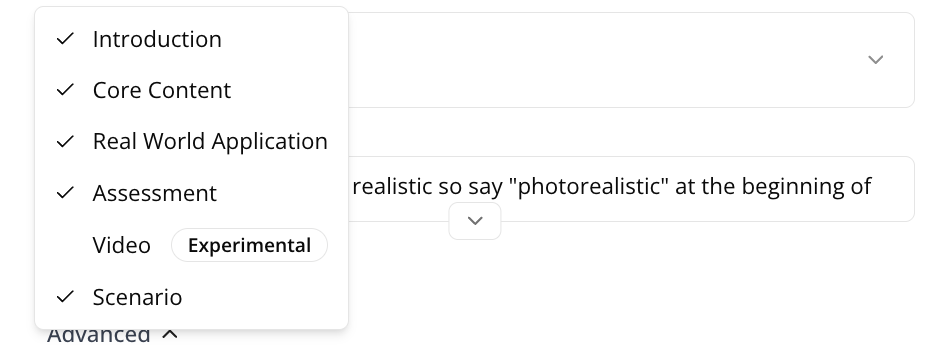Screen dimensions: 938x360
Task: Uncheck the Introduction option
Action: pyautogui.click(x=191, y=39)
